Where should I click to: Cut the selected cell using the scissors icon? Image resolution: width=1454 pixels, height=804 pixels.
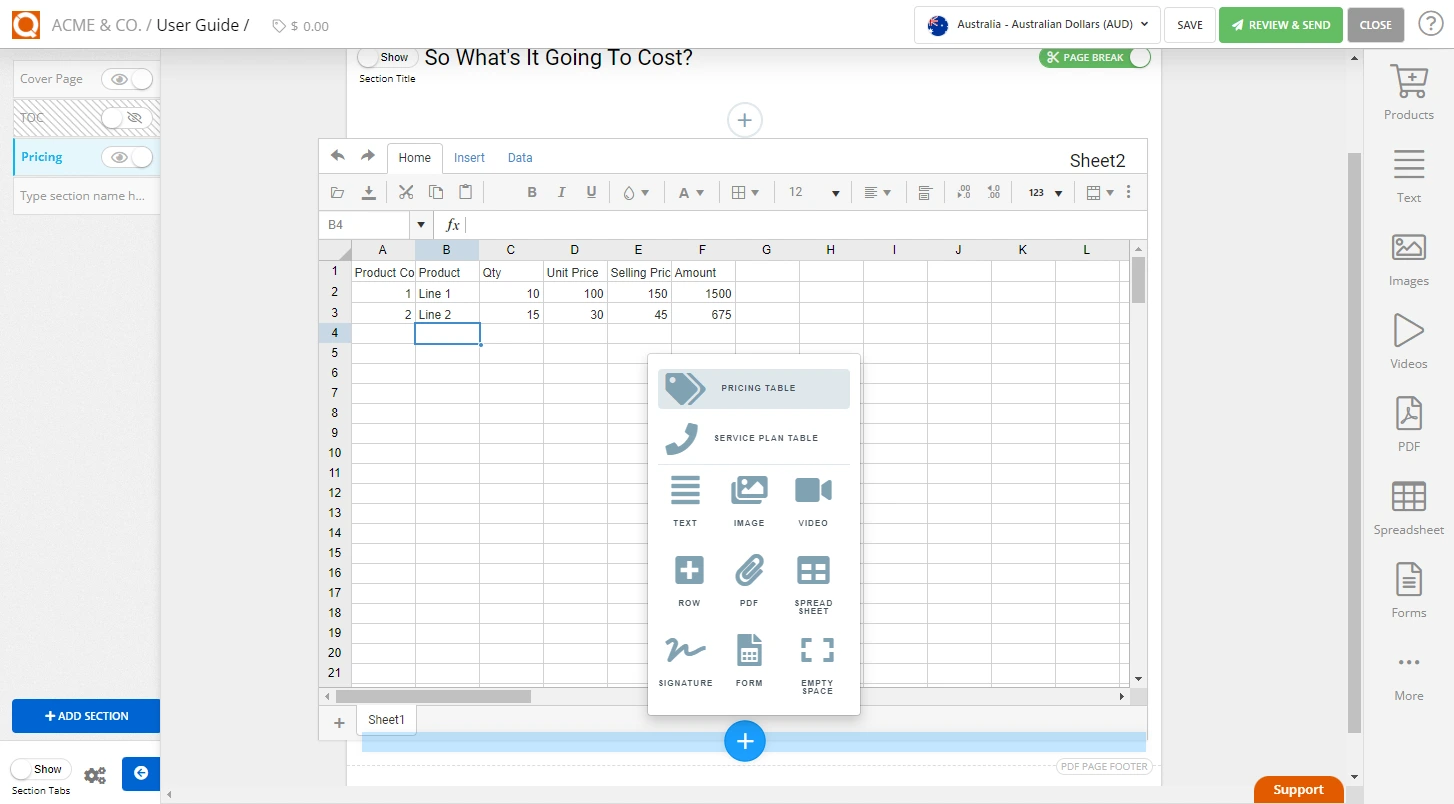[x=405, y=191]
